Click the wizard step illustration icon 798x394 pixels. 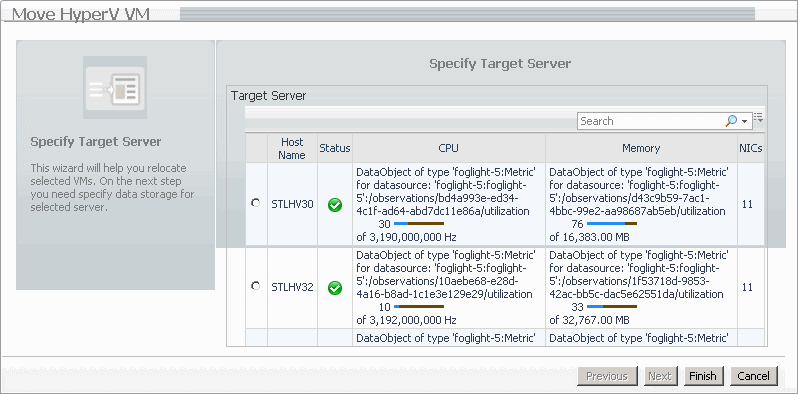(x=115, y=88)
